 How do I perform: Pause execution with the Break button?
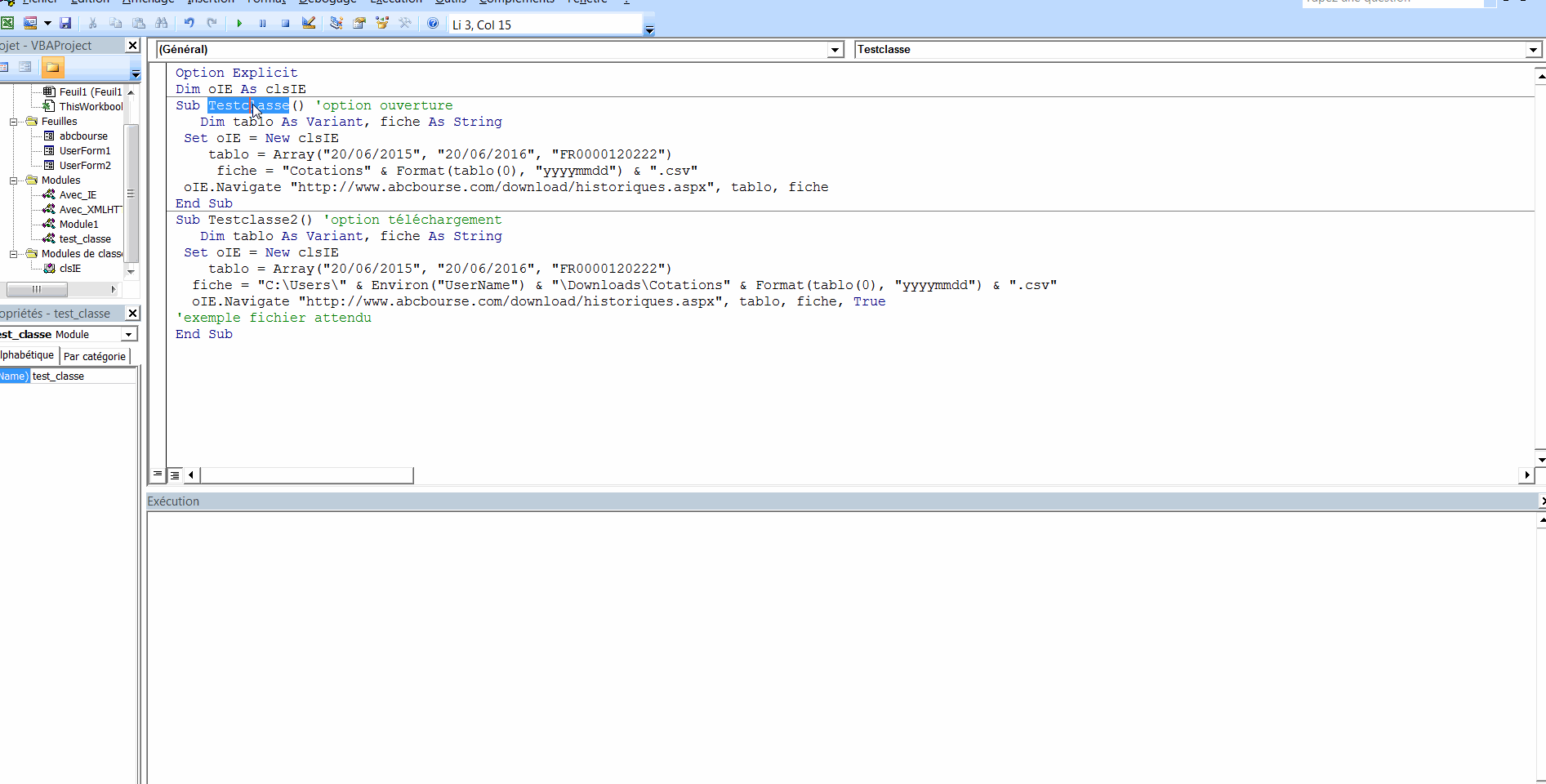coord(262,24)
